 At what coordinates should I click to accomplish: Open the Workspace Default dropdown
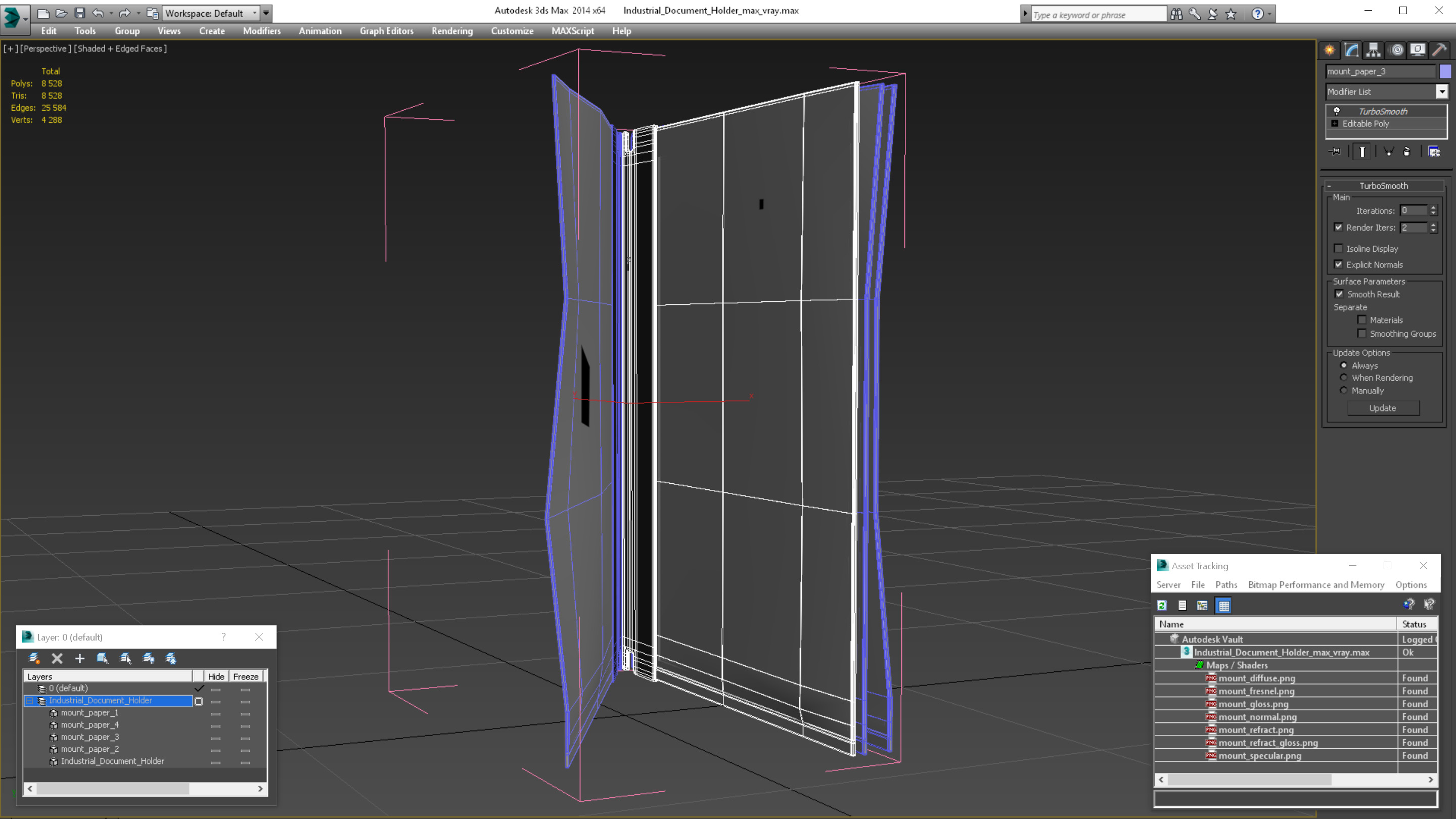211,13
